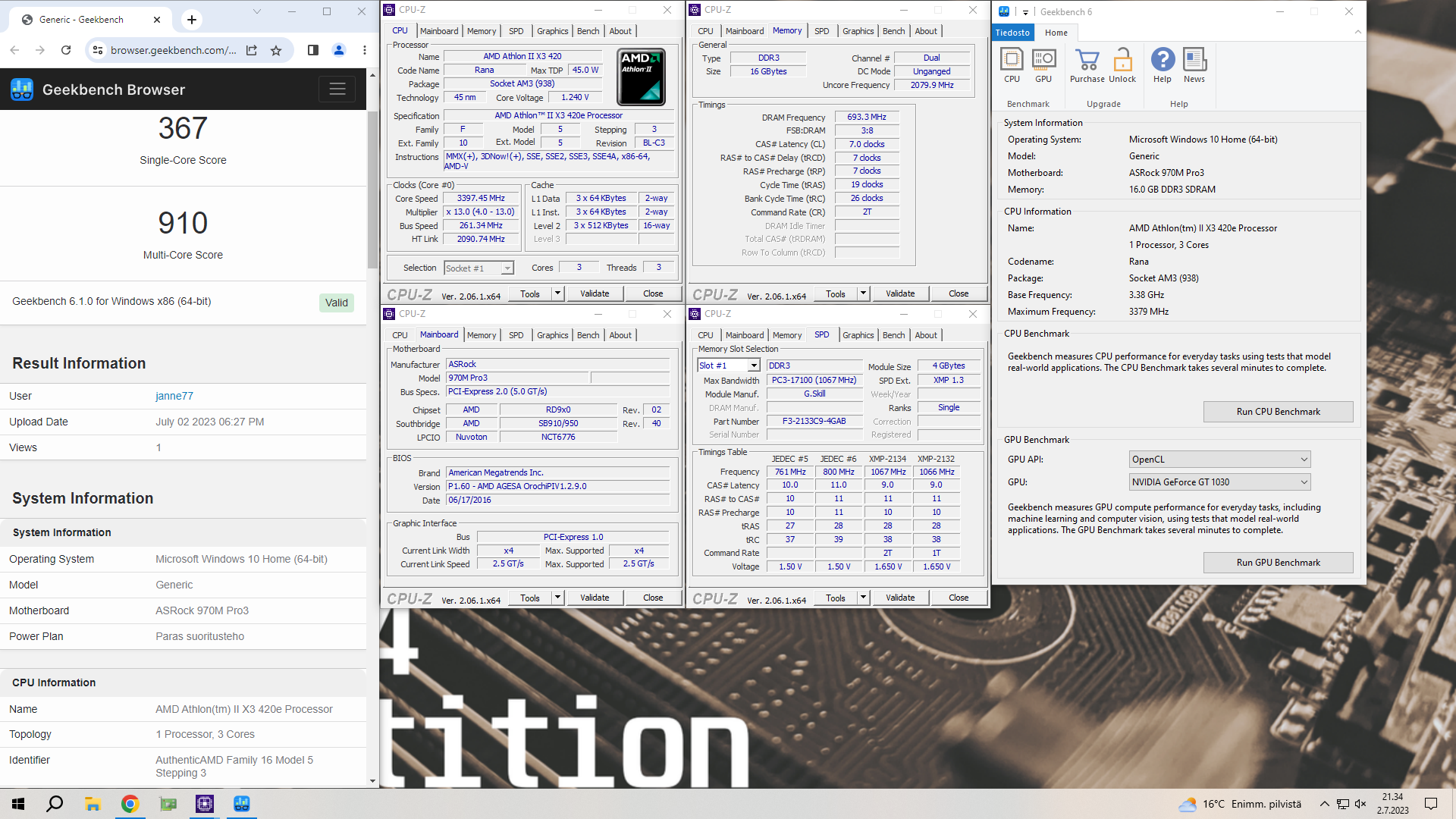The height and width of the screenshot is (819, 1456).
Task: Click the Geekbench Browser logo icon
Action: coord(22,89)
